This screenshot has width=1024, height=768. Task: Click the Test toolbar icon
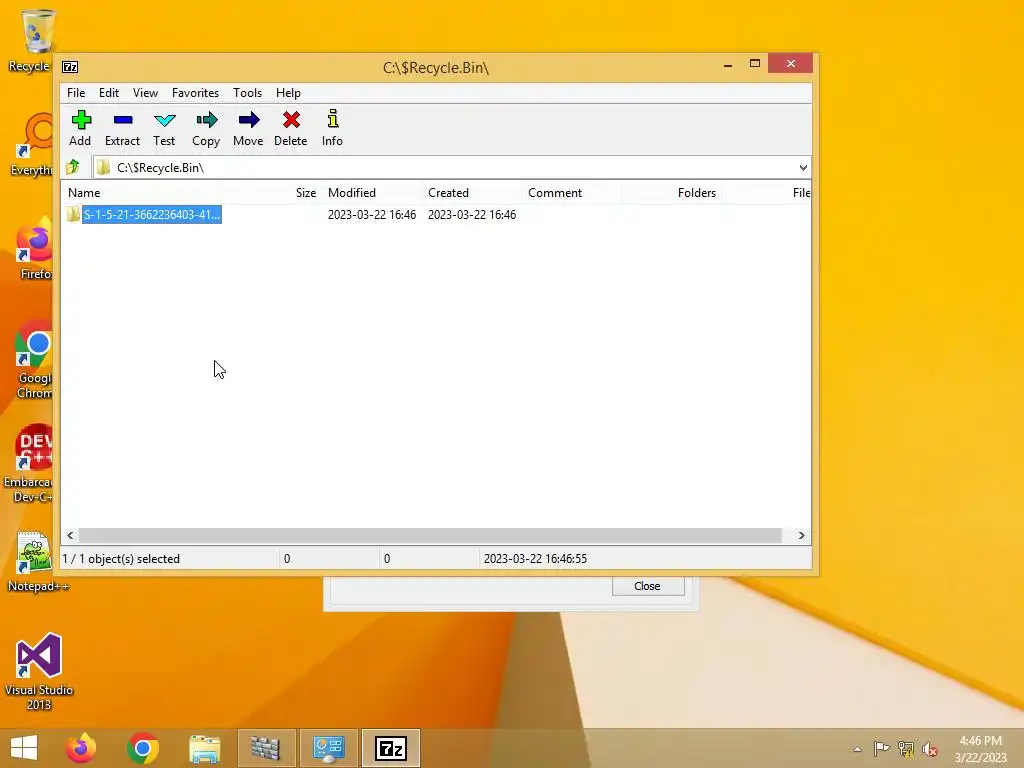coord(165,120)
